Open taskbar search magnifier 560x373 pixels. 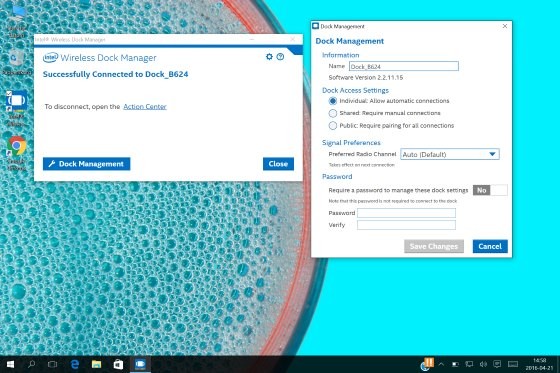point(31,364)
